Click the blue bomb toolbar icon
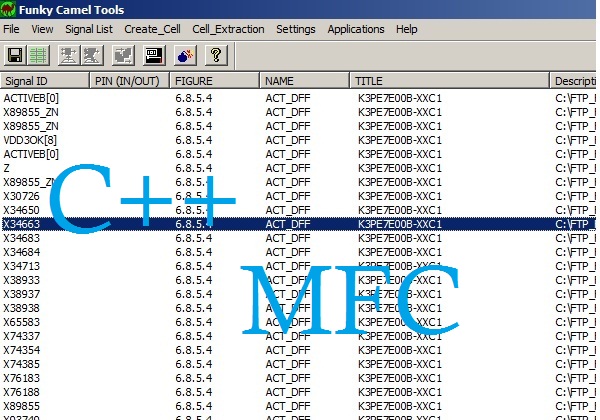This screenshot has width=600, height=420. [185, 55]
